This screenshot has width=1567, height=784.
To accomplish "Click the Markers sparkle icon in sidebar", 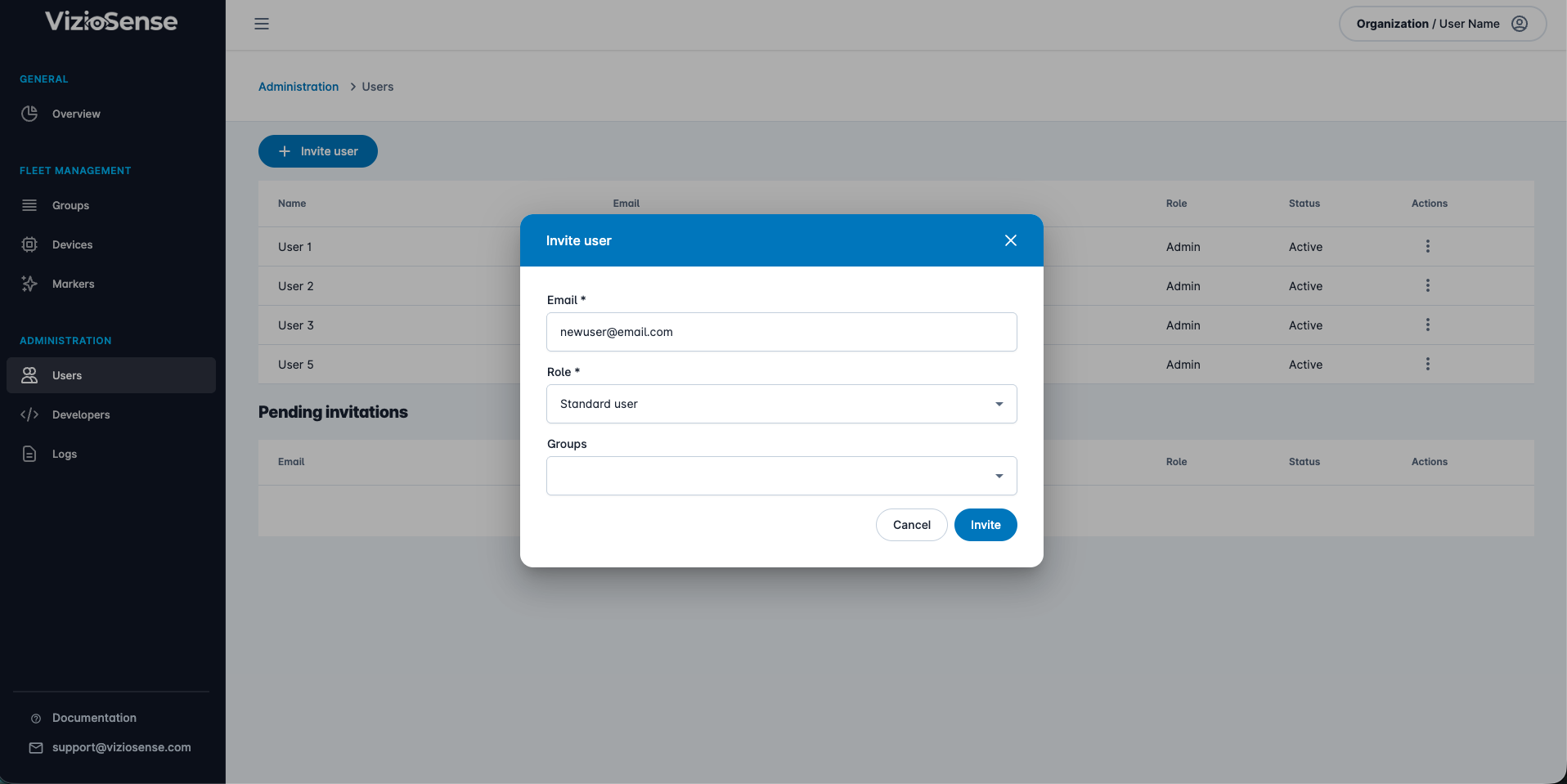I will [29, 284].
